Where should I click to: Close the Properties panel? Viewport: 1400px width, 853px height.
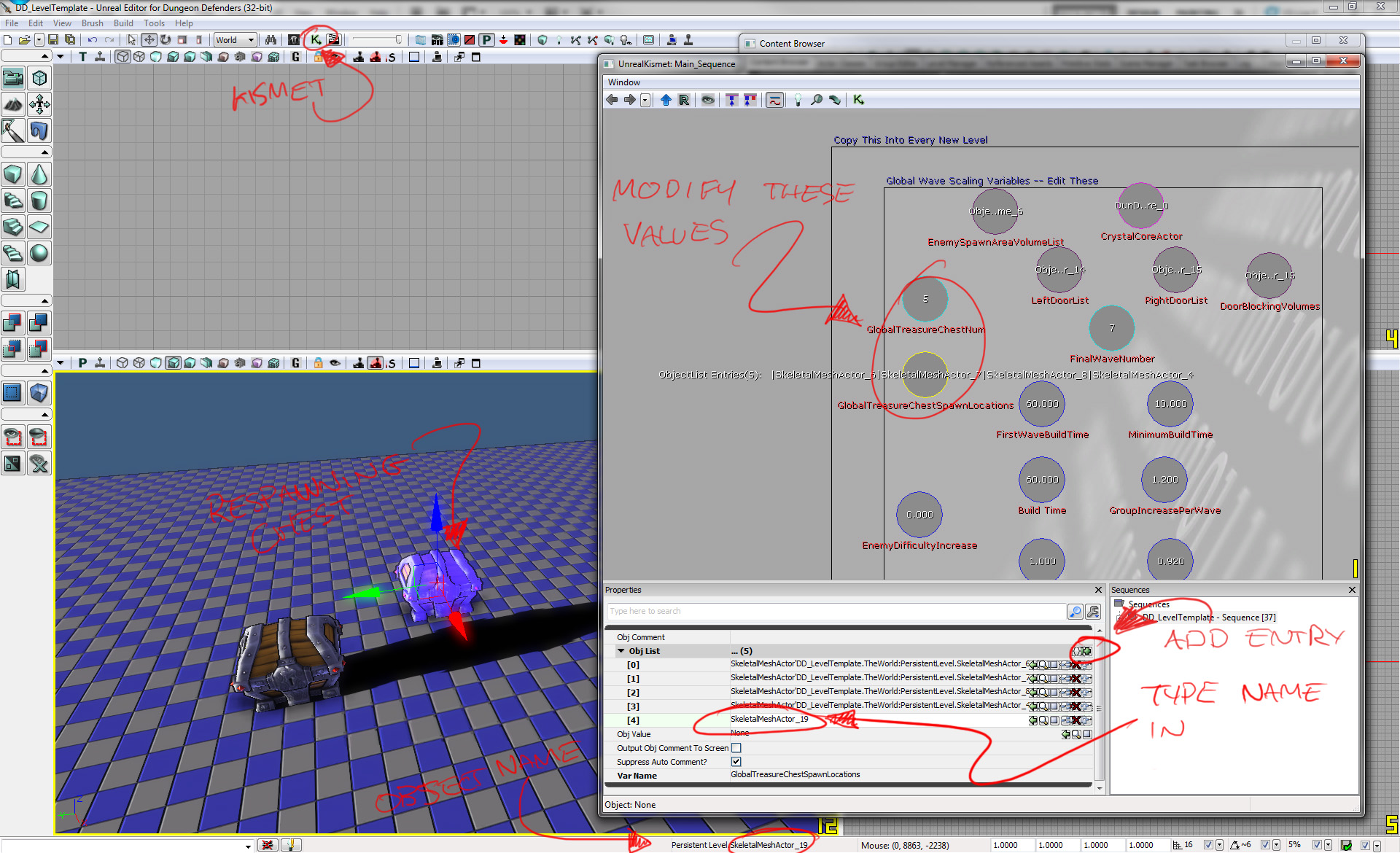point(1098,590)
